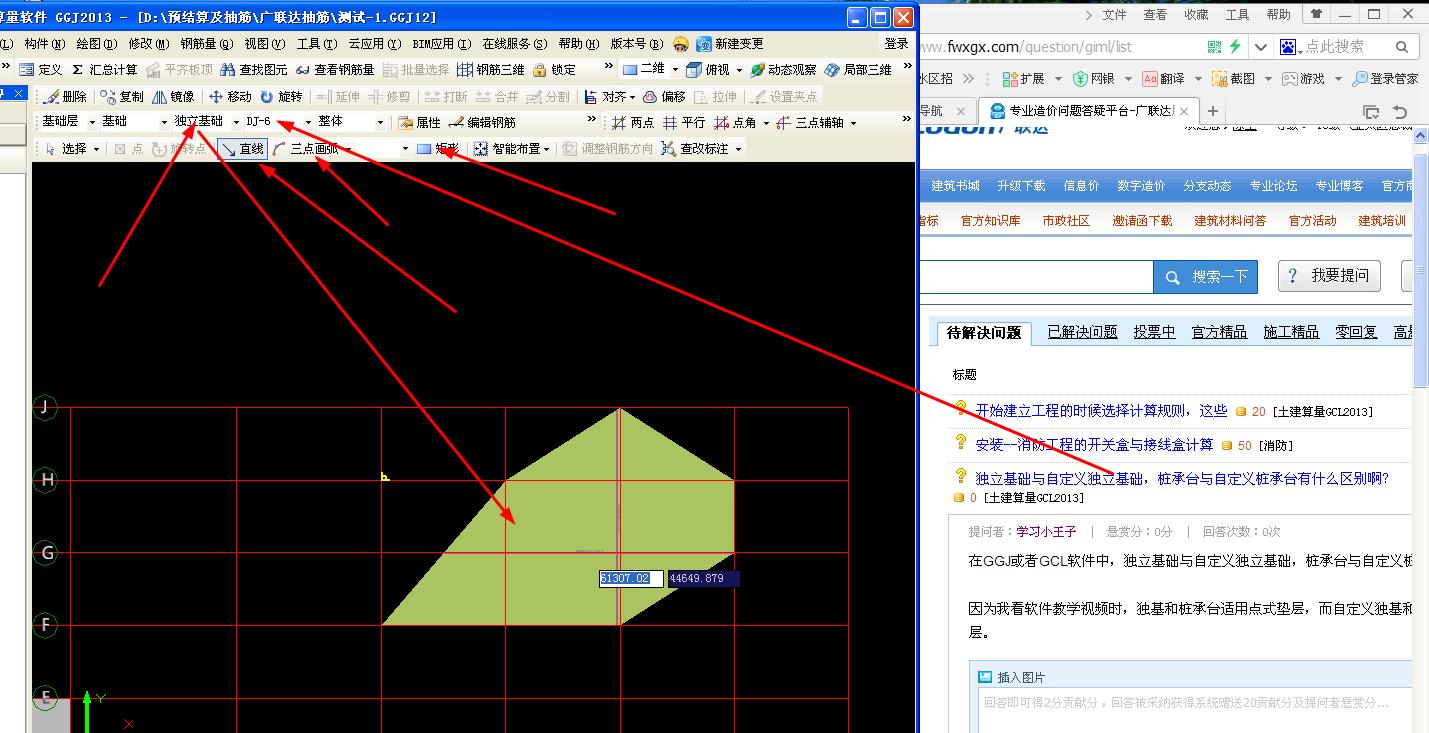Open 钢筋三维 rebar 3D view
Screen dimensions: 1429x733
[491, 70]
